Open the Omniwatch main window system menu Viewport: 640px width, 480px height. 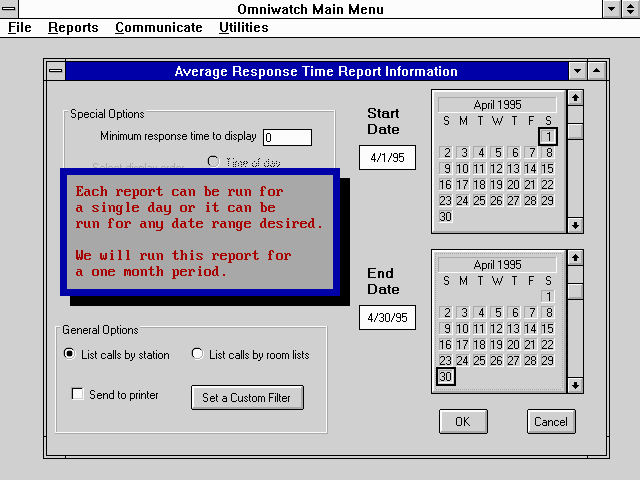pyautogui.click(x=9, y=9)
